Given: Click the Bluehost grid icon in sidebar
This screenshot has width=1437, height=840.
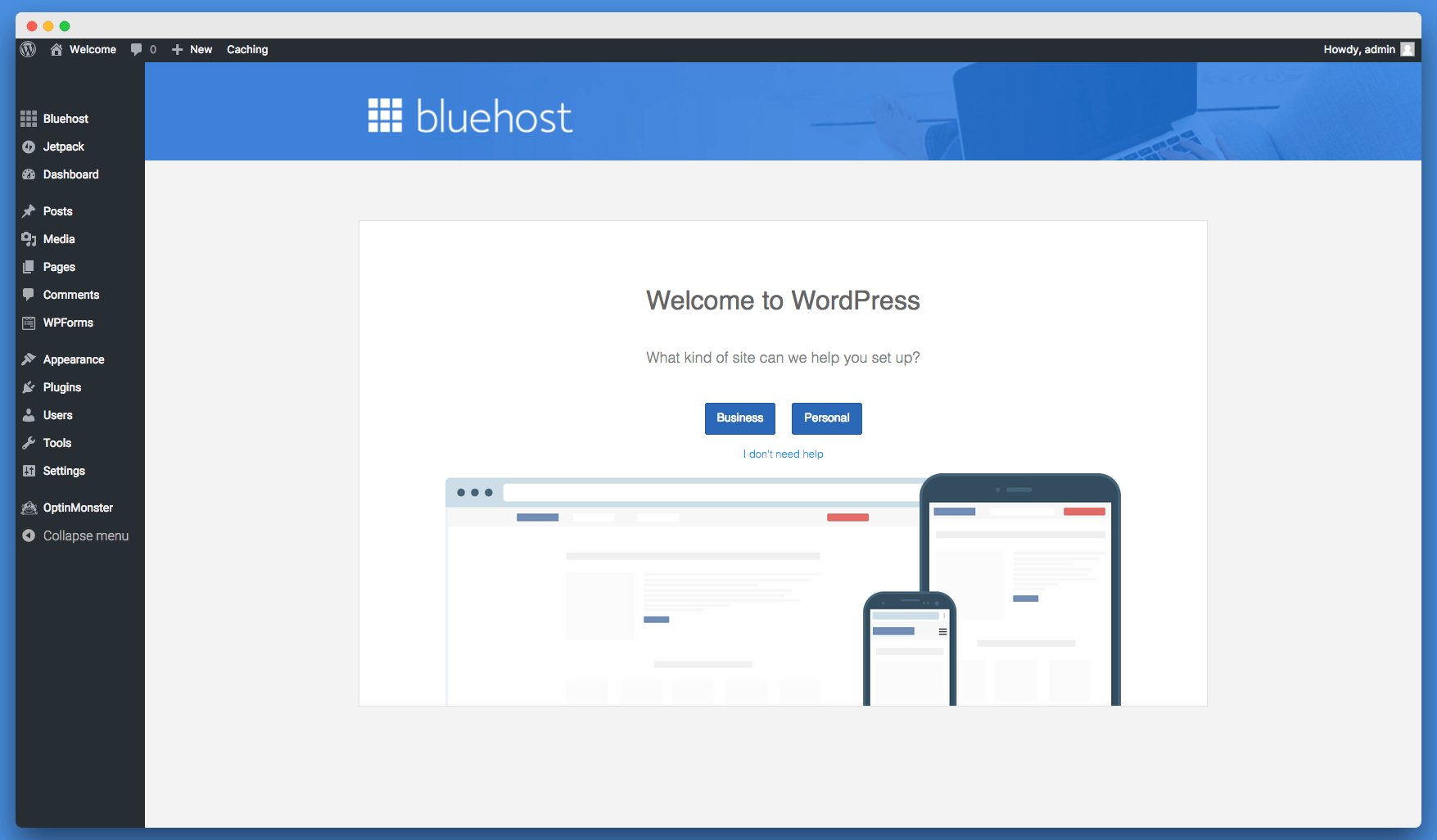Looking at the screenshot, I should point(29,119).
